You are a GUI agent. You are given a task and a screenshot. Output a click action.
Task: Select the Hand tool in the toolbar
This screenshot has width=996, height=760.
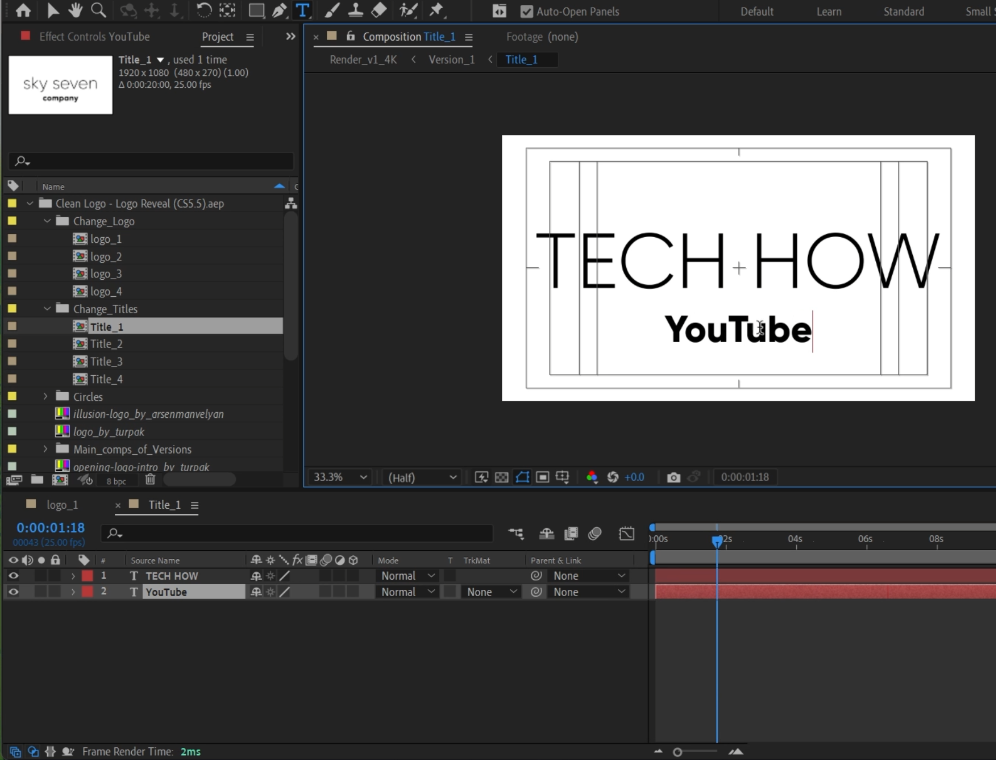pos(75,11)
